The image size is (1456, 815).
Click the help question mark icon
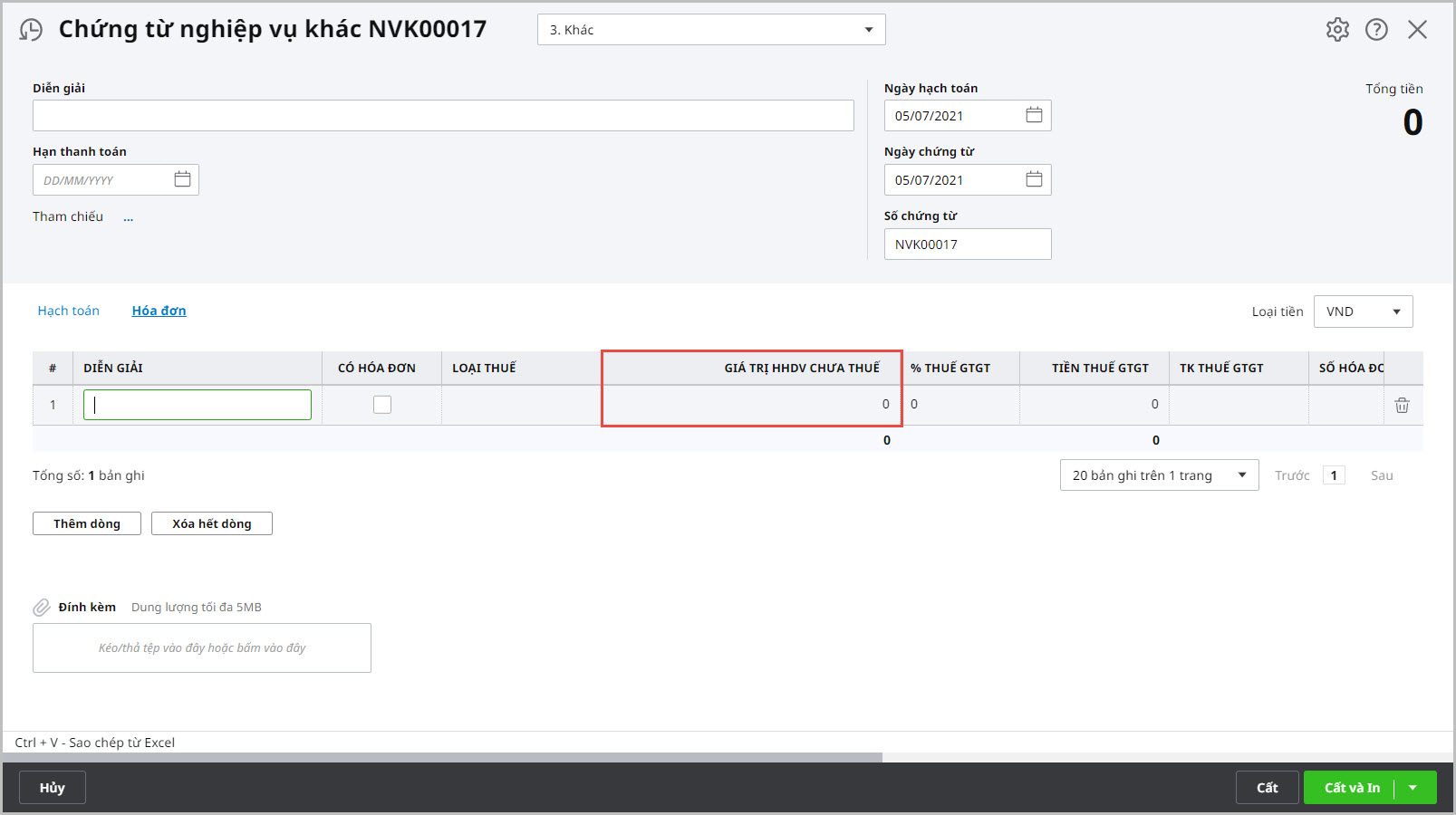(1376, 30)
